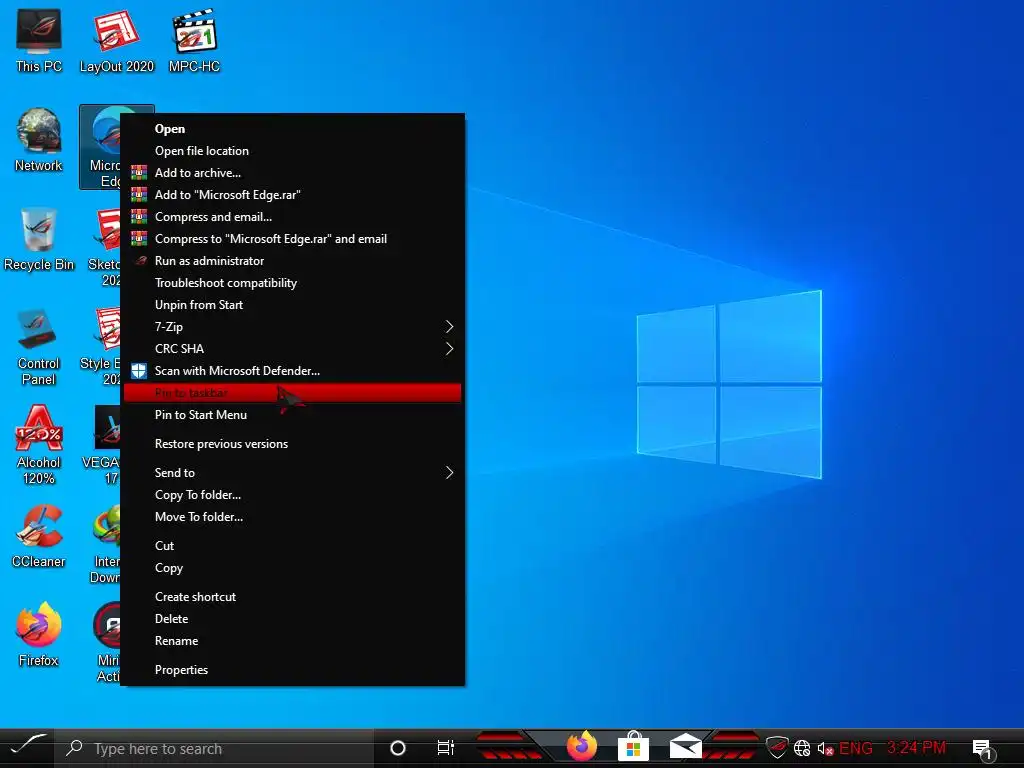Choose Open in the context menu
This screenshot has height=768, width=1024.
(293, 129)
